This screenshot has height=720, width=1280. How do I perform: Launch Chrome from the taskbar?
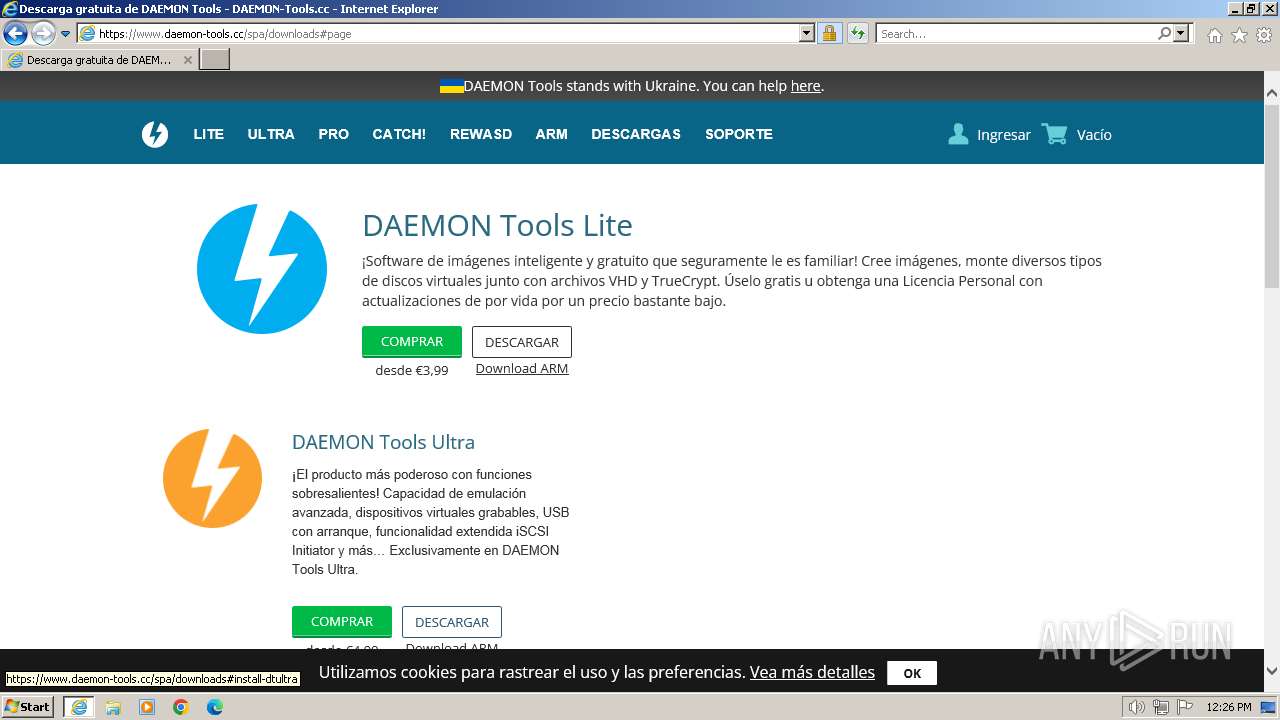coord(181,707)
